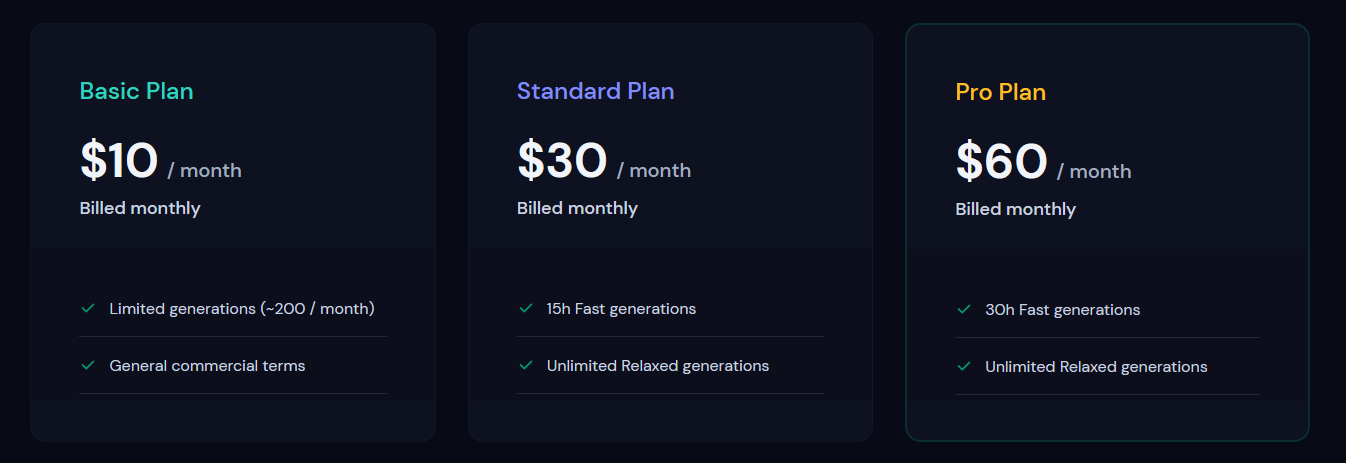The width and height of the screenshot is (1346, 463).
Task: Click Limited generations (~200 / month) text
Action: [x=242, y=308]
